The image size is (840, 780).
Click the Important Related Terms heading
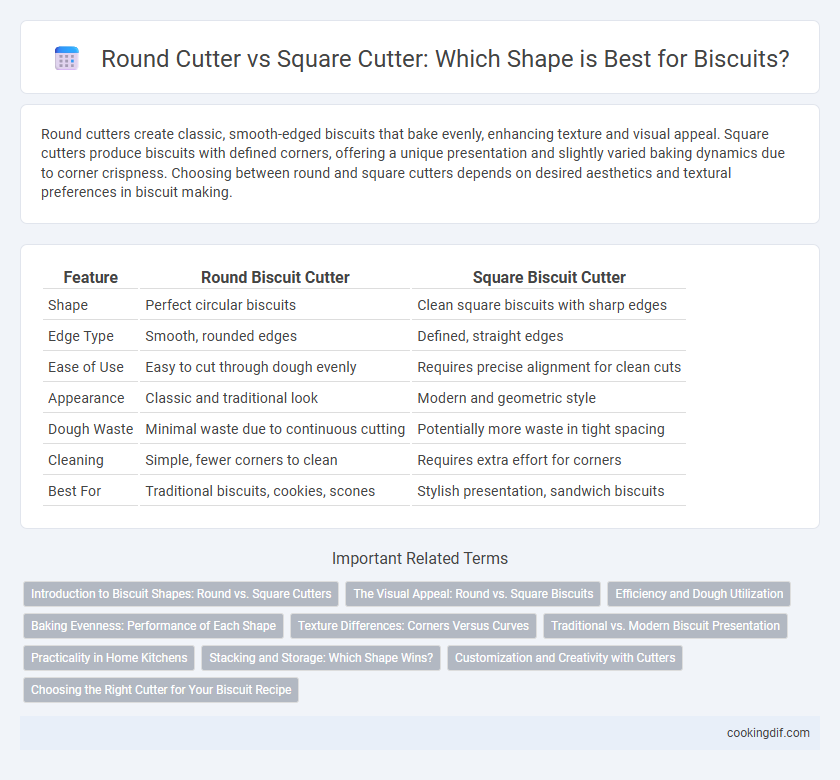coord(420,558)
